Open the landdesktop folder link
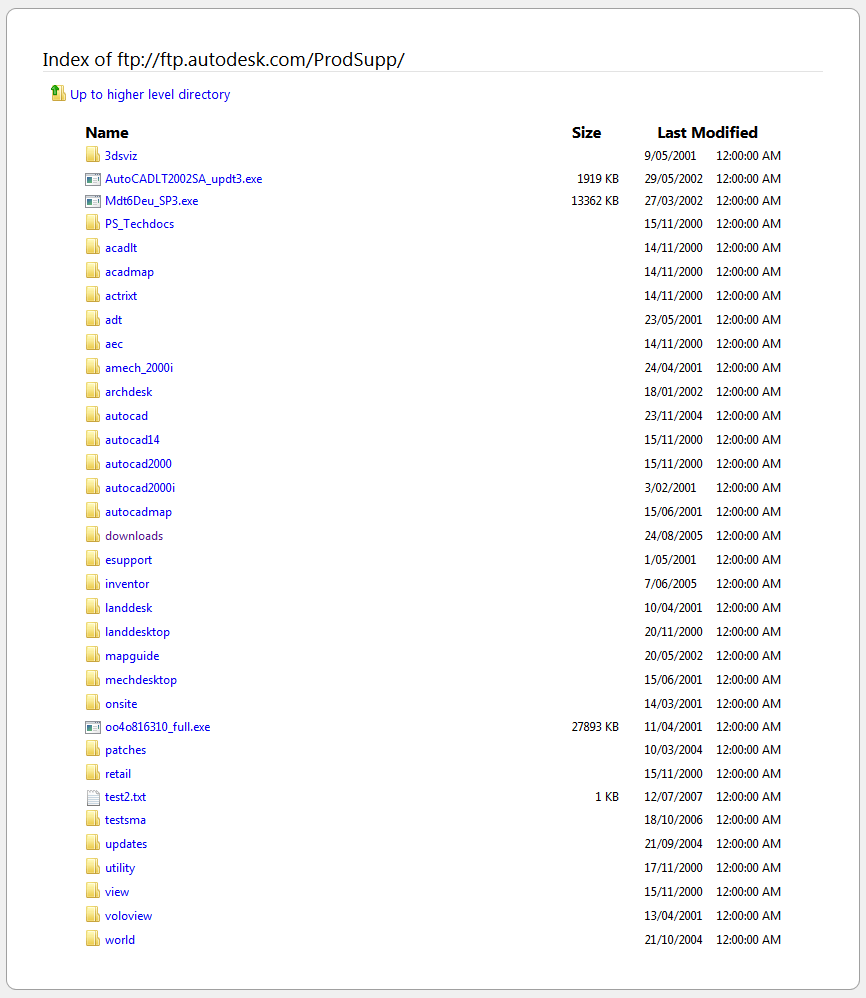Viewport: 866px width, 998px height. tap(137, 632)
